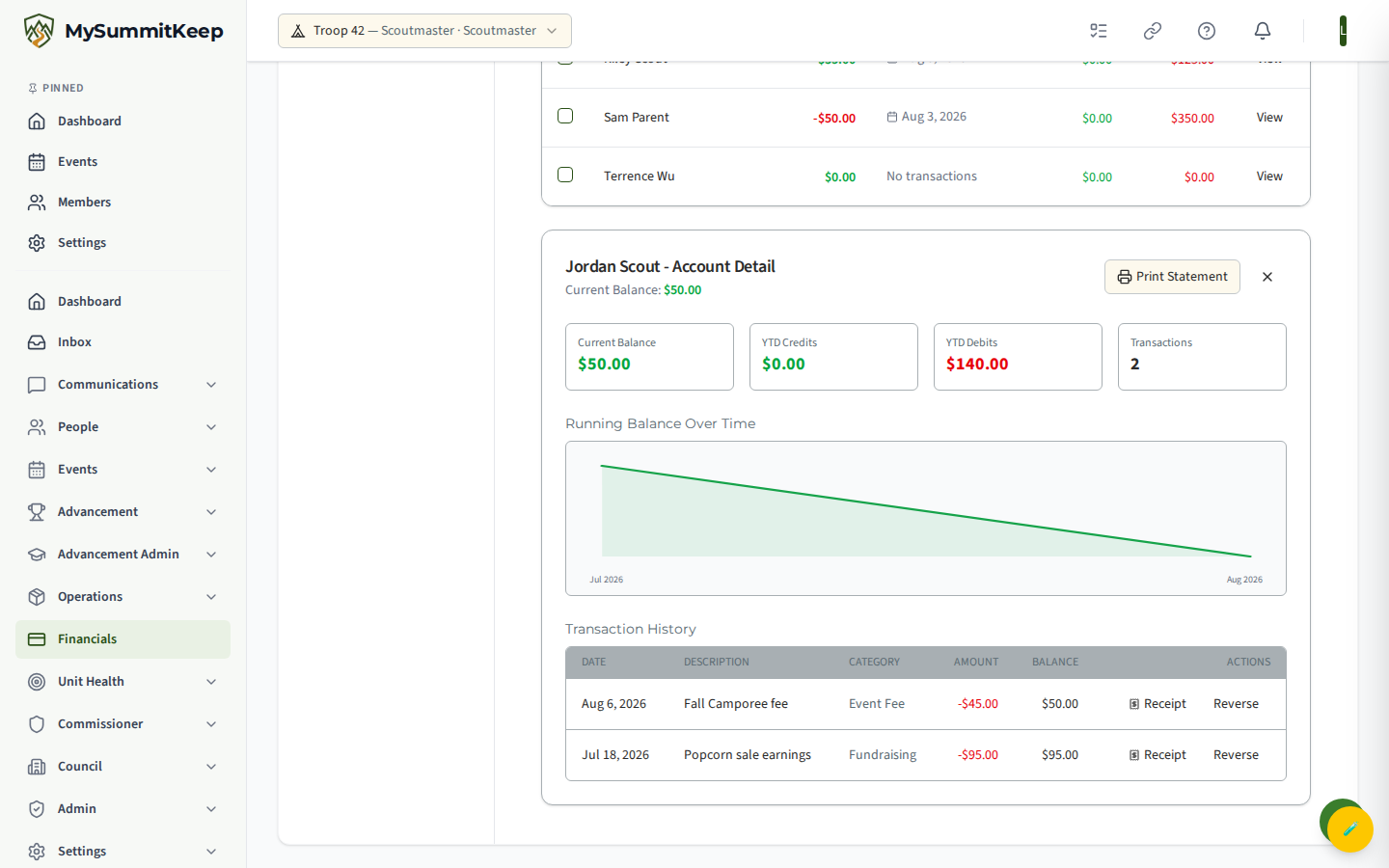1389x868 pixels.
Task: Open the Troop 42 Scoutmaster unit dropdown
Action: (424, 31)
